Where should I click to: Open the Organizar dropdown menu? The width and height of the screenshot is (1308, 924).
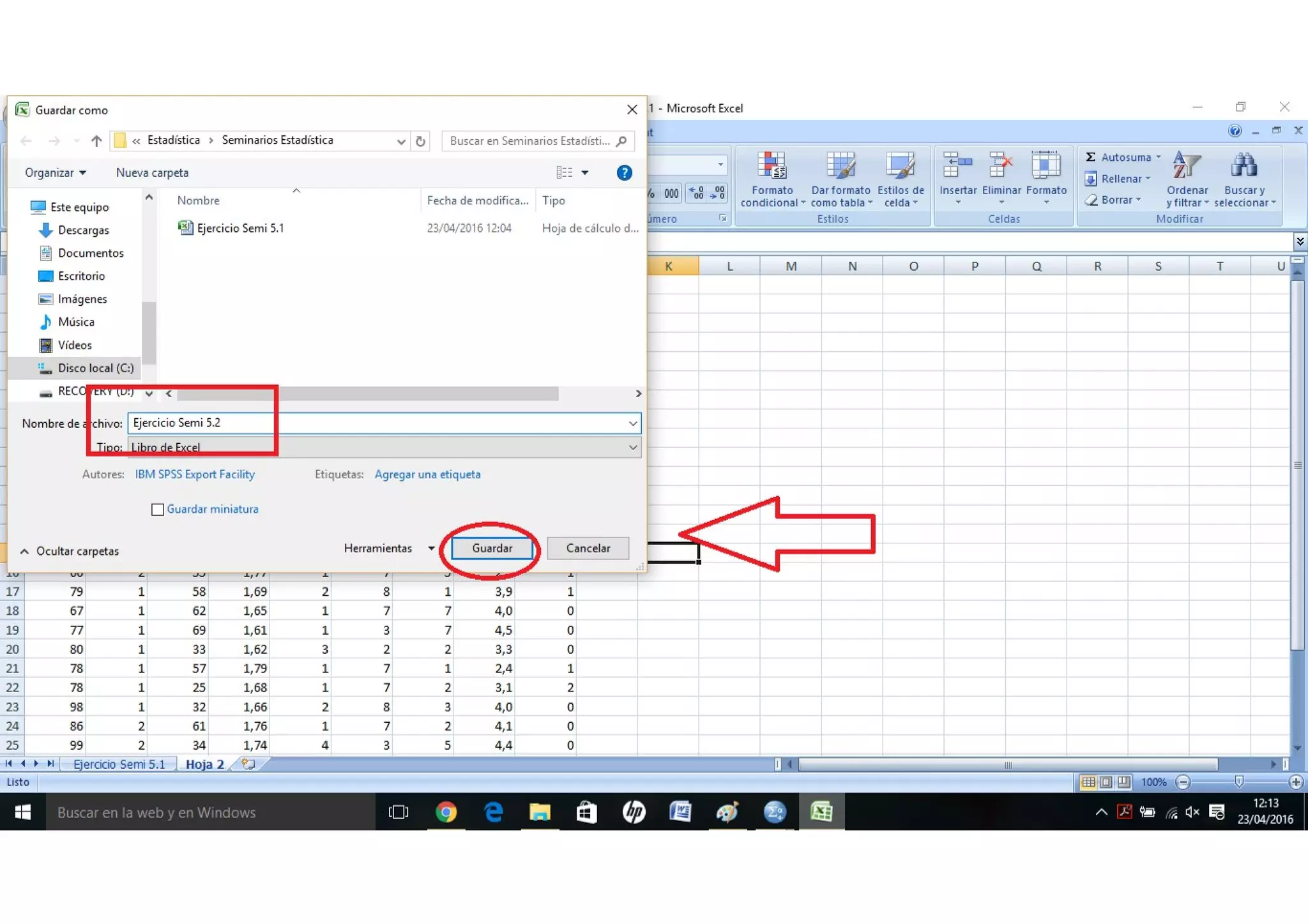pos(56,172)
